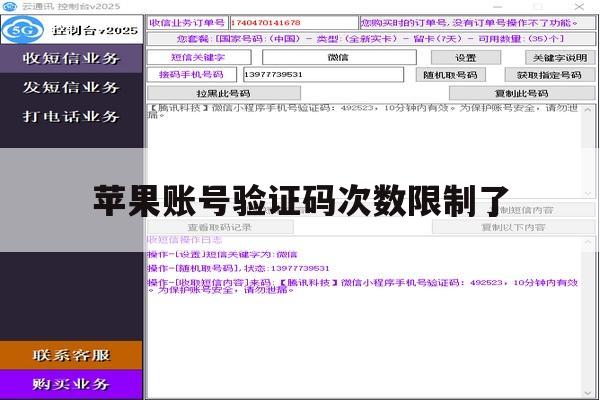Click the title bar cloud app icon

pyautogui.click(x=10, y=6)
